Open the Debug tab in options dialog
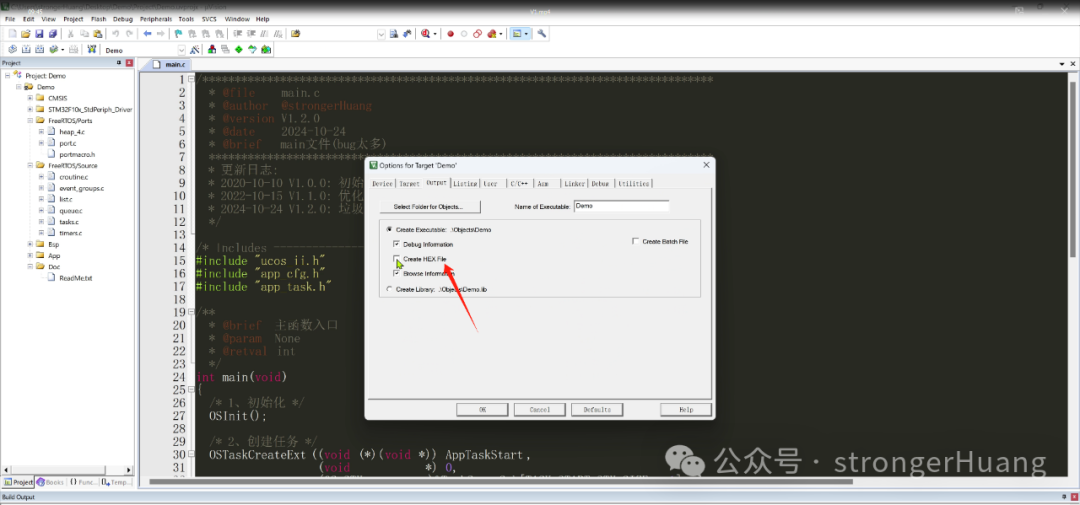This screenshot has width=1080, height=505. click(601, 183)
